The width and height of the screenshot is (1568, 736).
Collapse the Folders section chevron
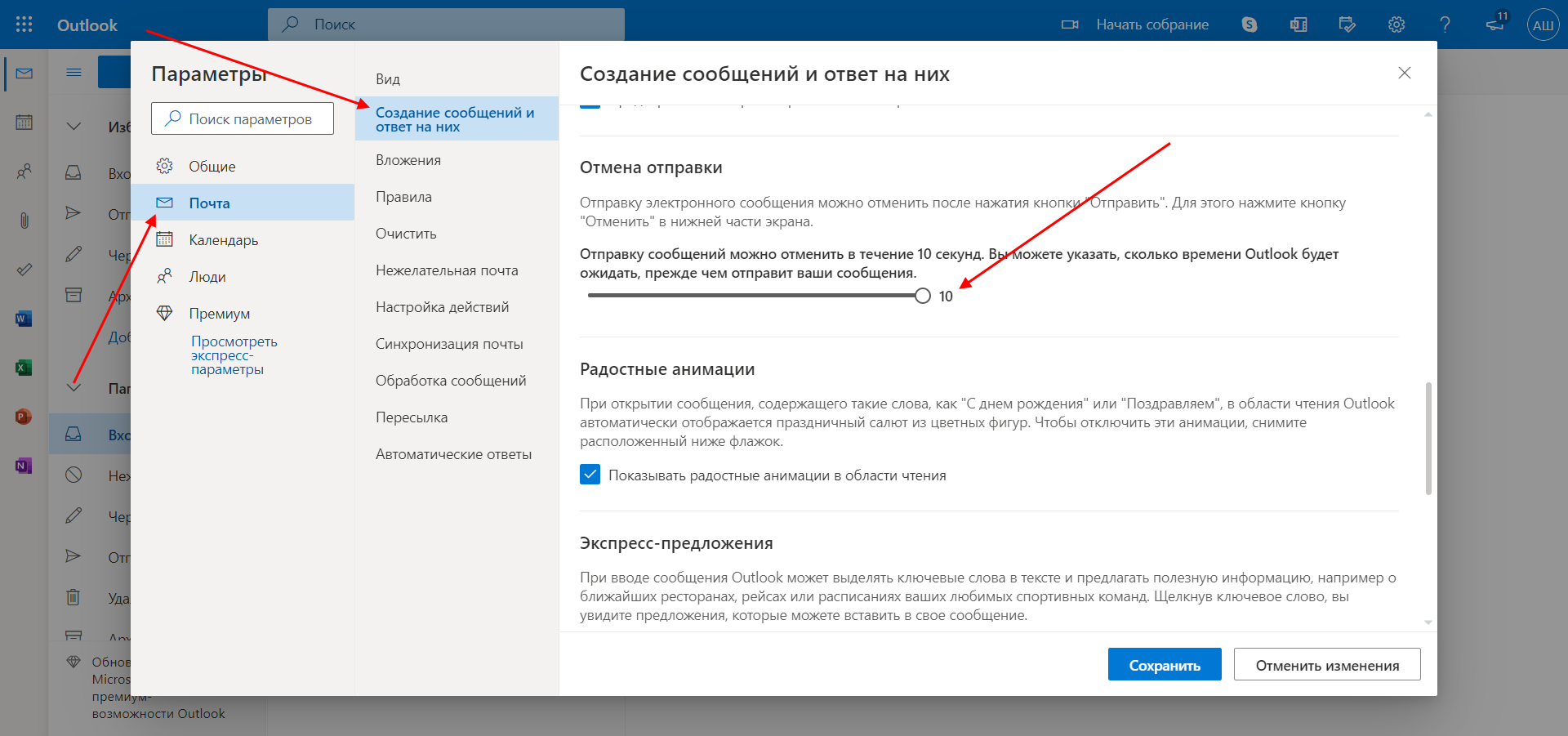tap(73, 387)
